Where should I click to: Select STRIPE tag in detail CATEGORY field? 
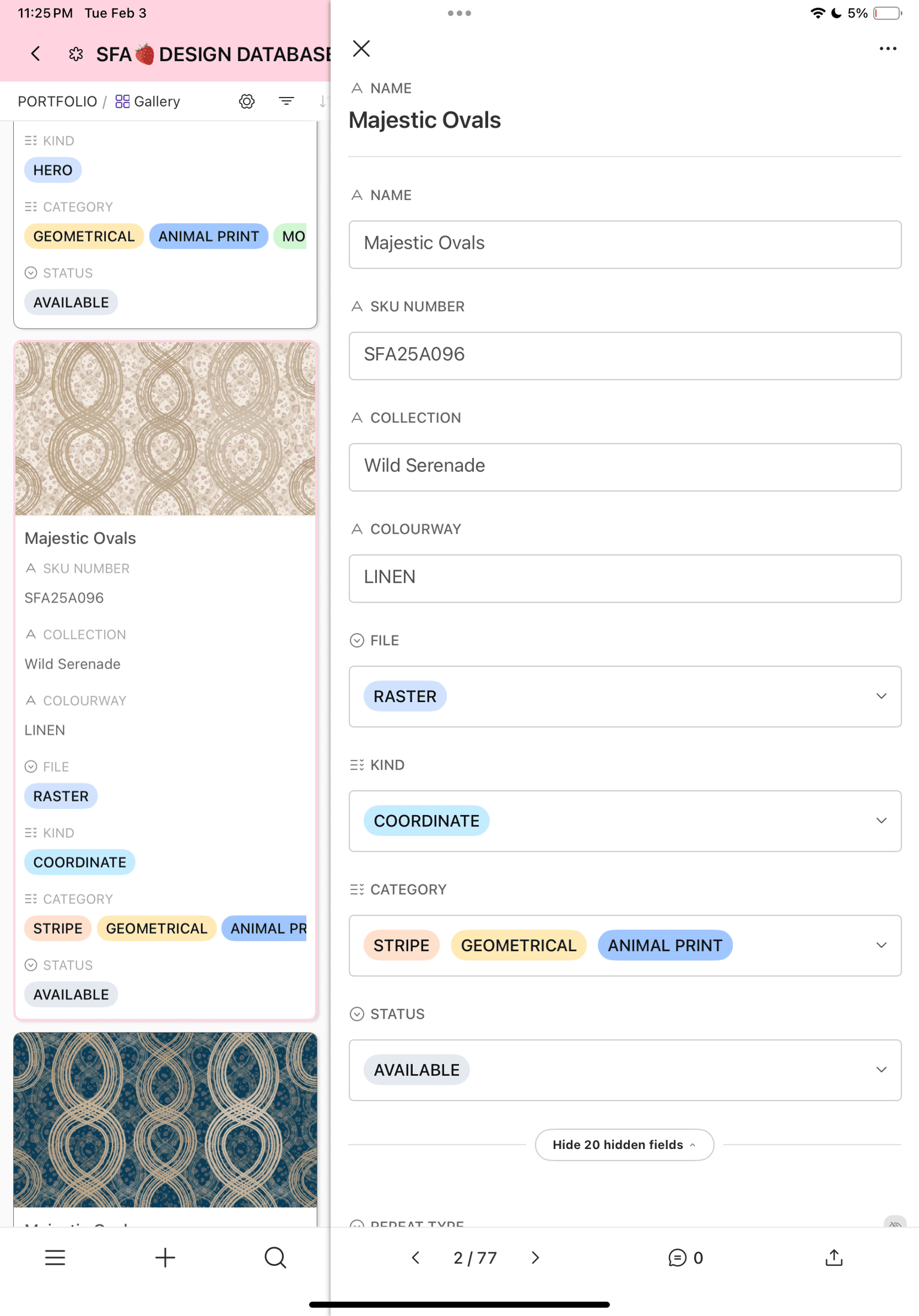pyautogui.click(x=401, y=945)
